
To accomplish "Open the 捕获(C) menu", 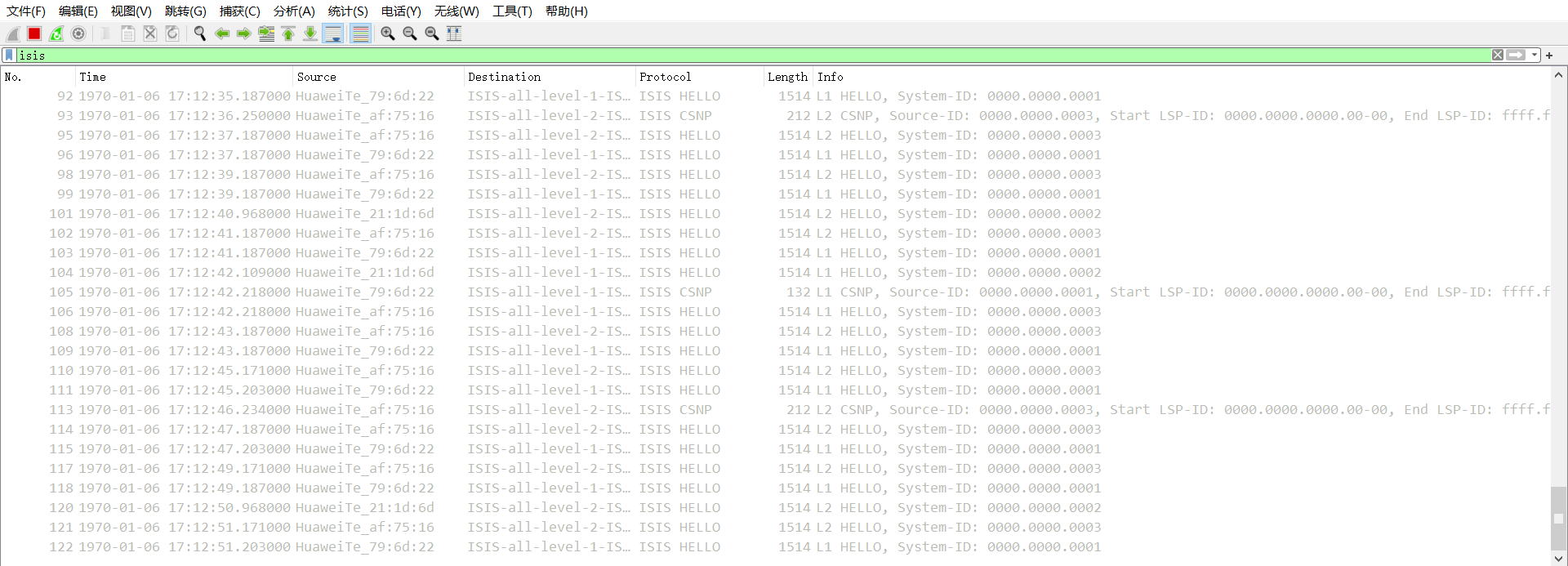I will click(240, 11).
